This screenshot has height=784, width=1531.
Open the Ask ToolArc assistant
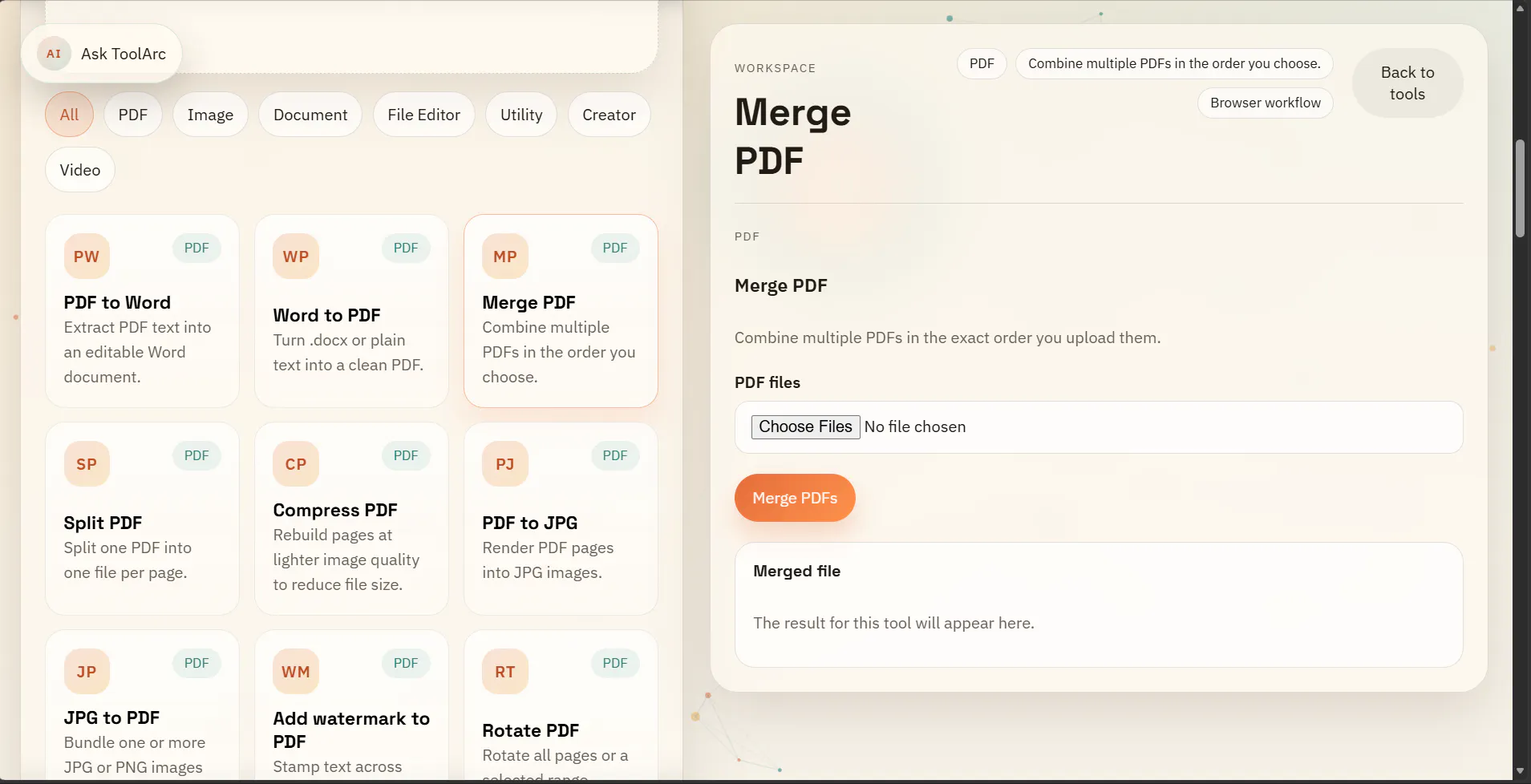[101, 54]
